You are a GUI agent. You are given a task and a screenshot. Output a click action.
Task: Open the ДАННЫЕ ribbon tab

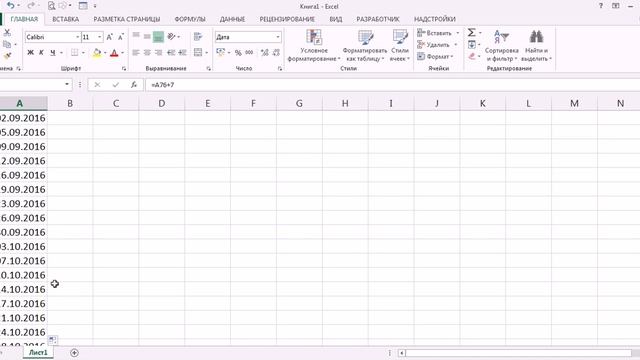tap(232, 19)
